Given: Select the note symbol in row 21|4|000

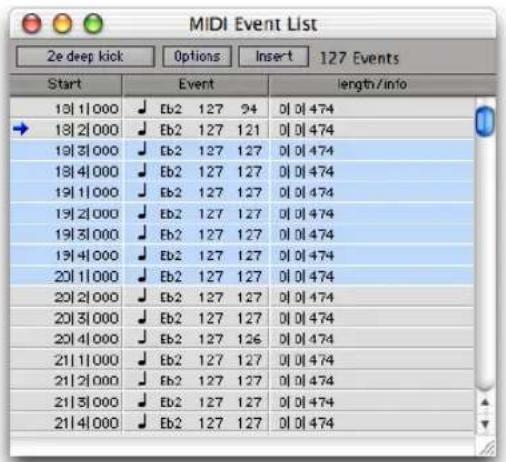Looking at the screenshot, I should click(x=142, y=422).
